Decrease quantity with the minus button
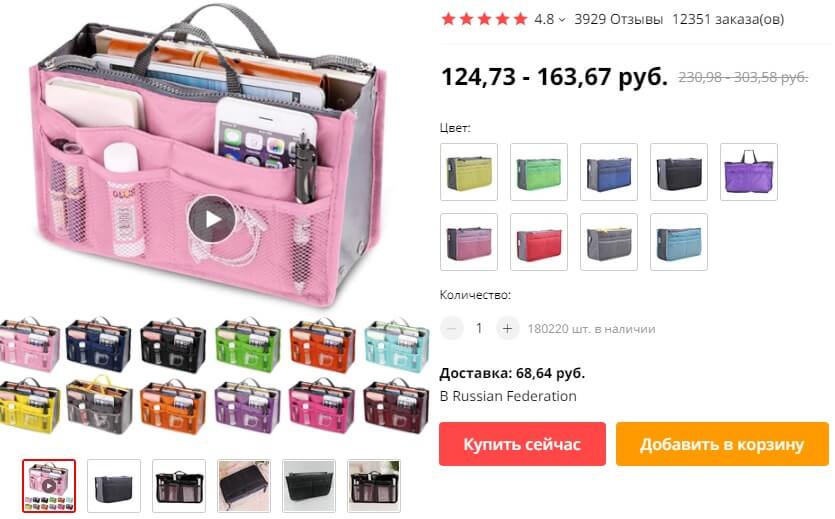This screenshot has width=835, height=519. point(452,328)
